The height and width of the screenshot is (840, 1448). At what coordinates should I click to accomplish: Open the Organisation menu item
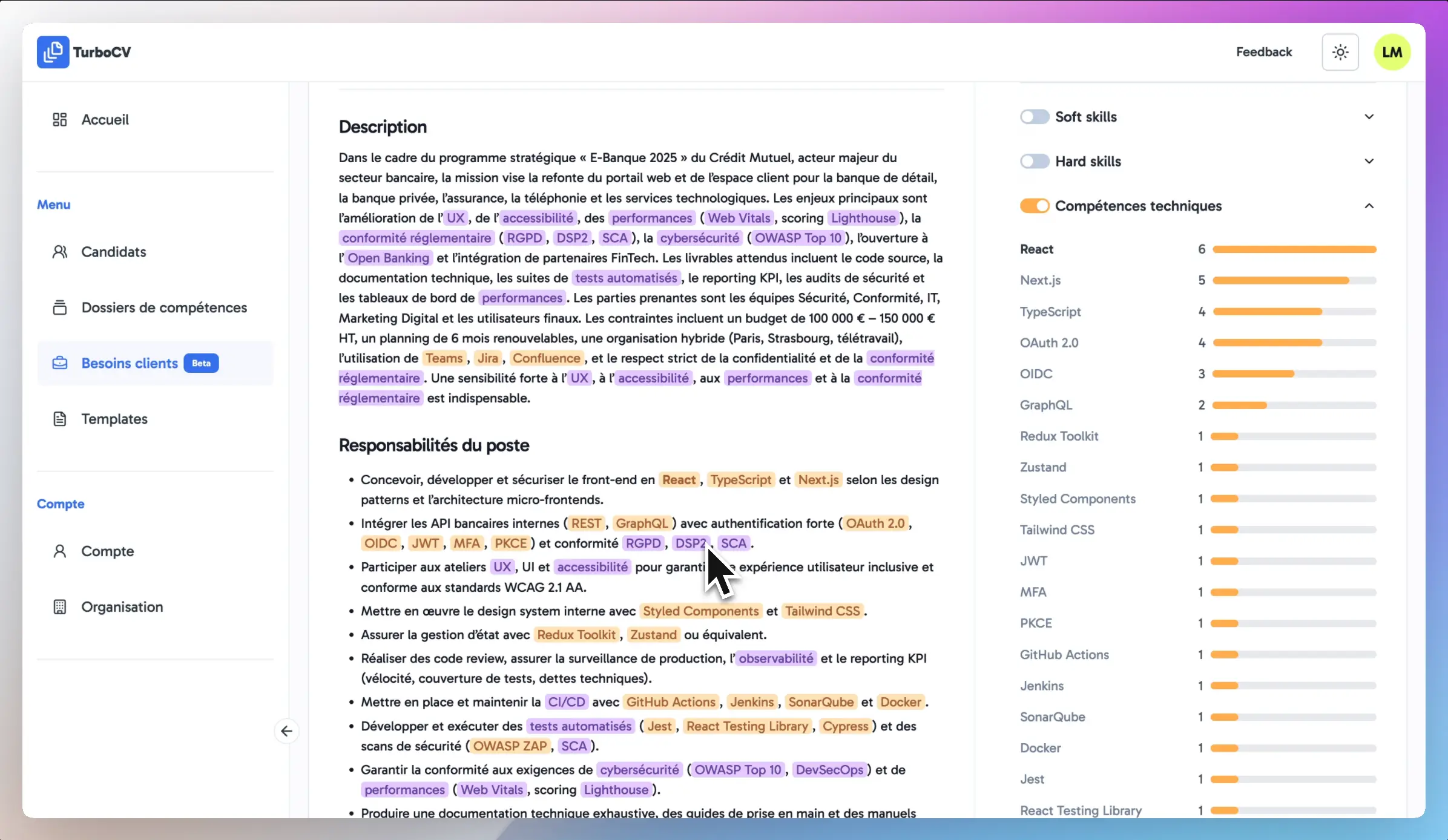(x=155, y=607)
